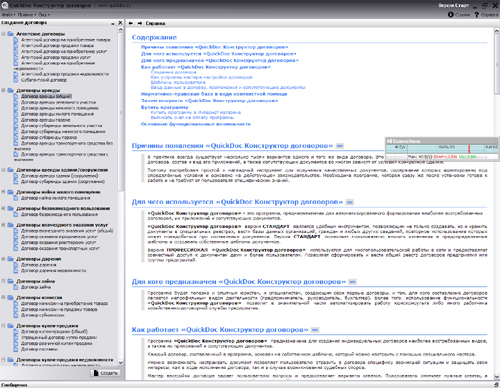Select Договор субаренды гаража
This screenshot has width=500, height=388.
coord(49,137)
